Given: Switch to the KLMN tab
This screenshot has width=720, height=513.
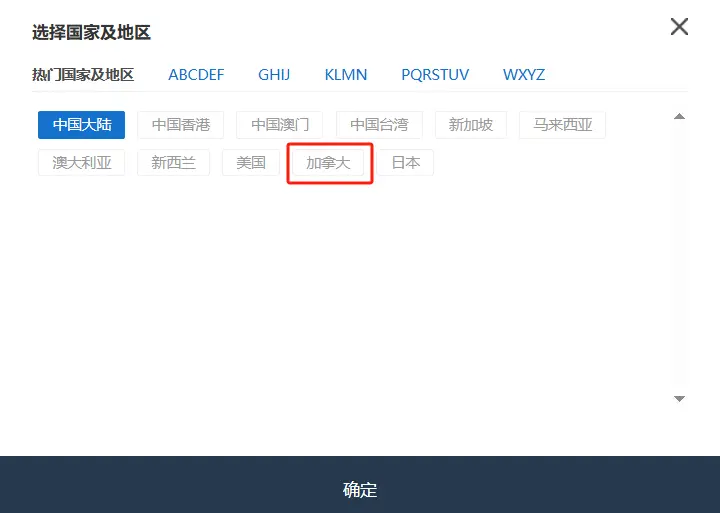Looking at the screenshot, I should [x=346, y=75].
